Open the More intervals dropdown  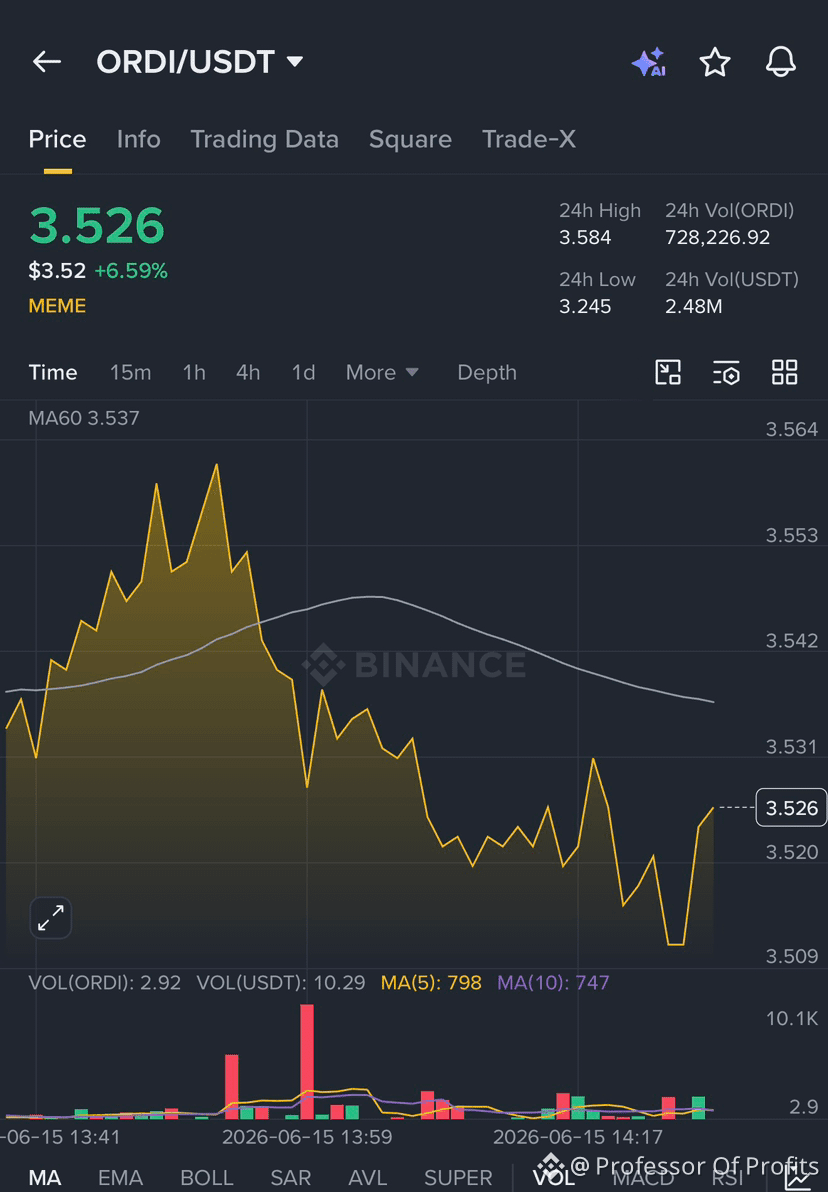tap(382, 372)
